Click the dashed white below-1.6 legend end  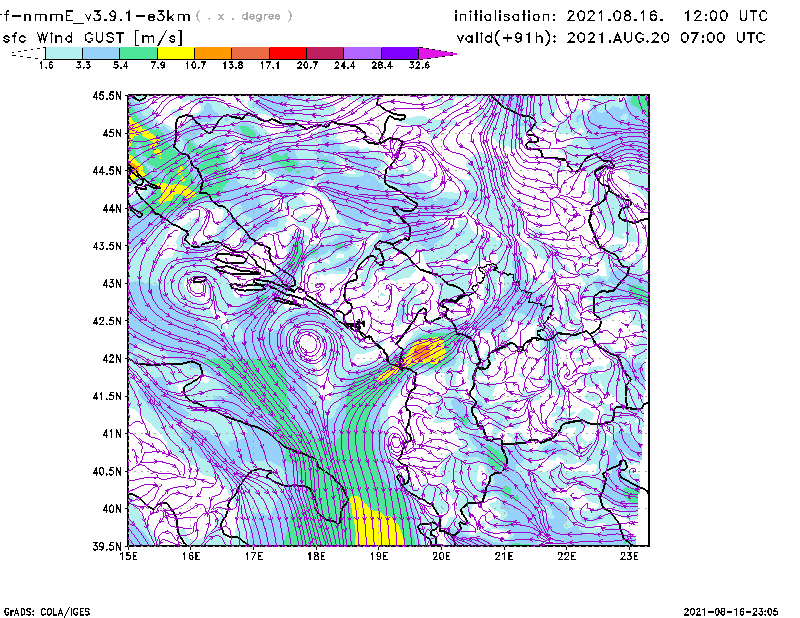(28, 53)
